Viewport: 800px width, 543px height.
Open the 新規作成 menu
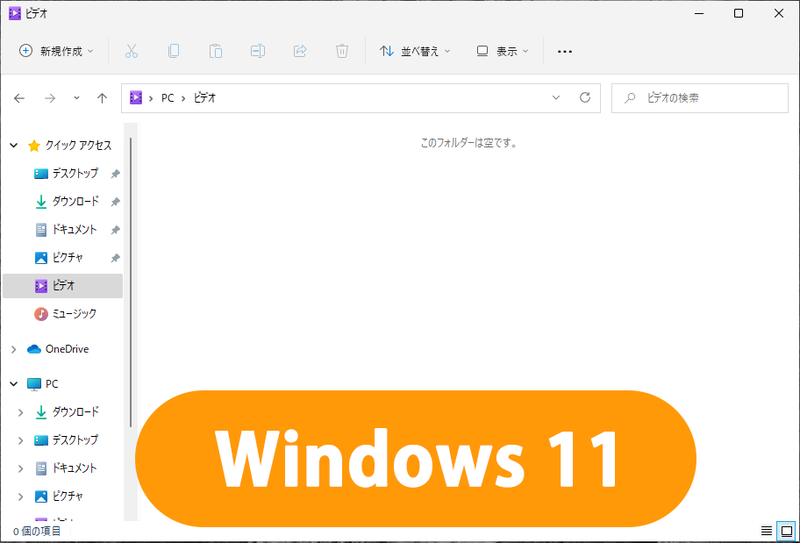coord(56,51)
